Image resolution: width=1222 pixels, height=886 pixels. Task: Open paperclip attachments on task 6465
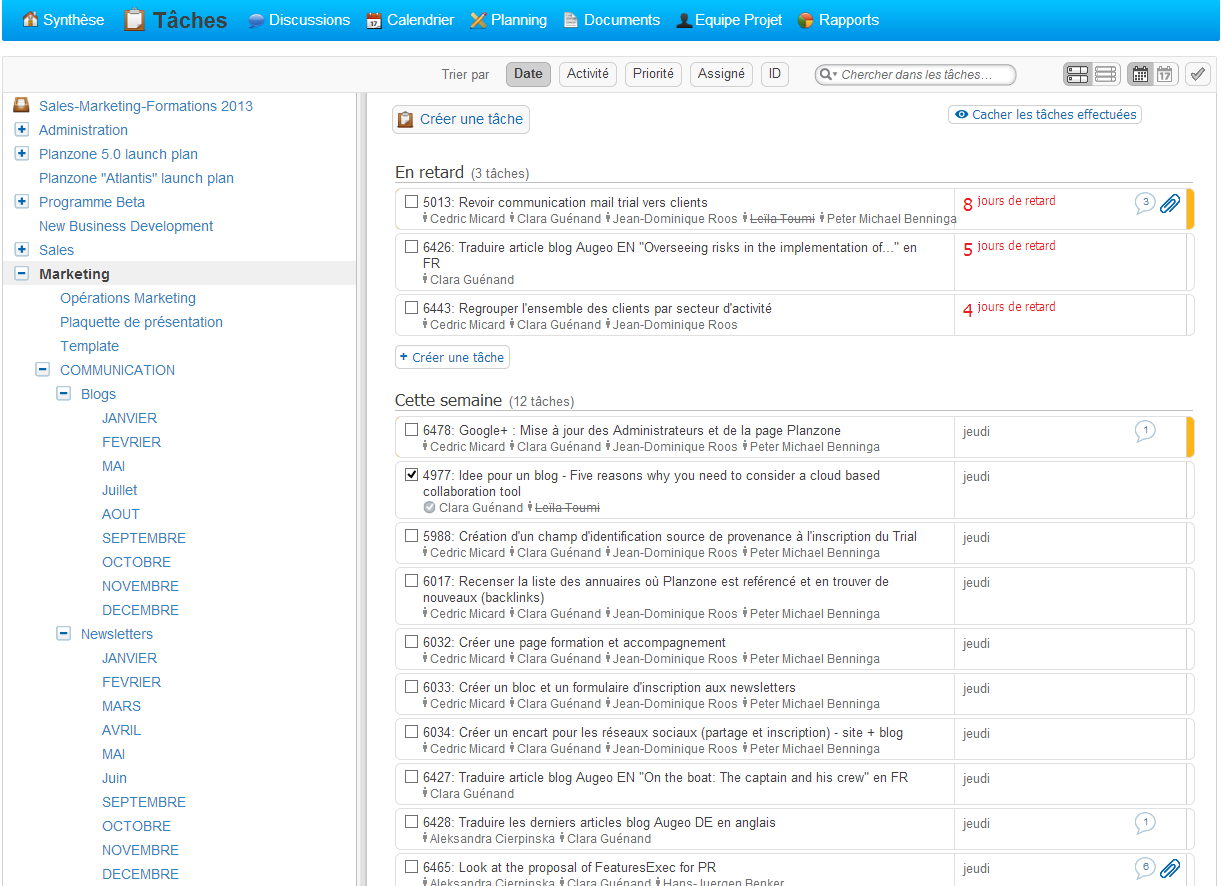1170,869
